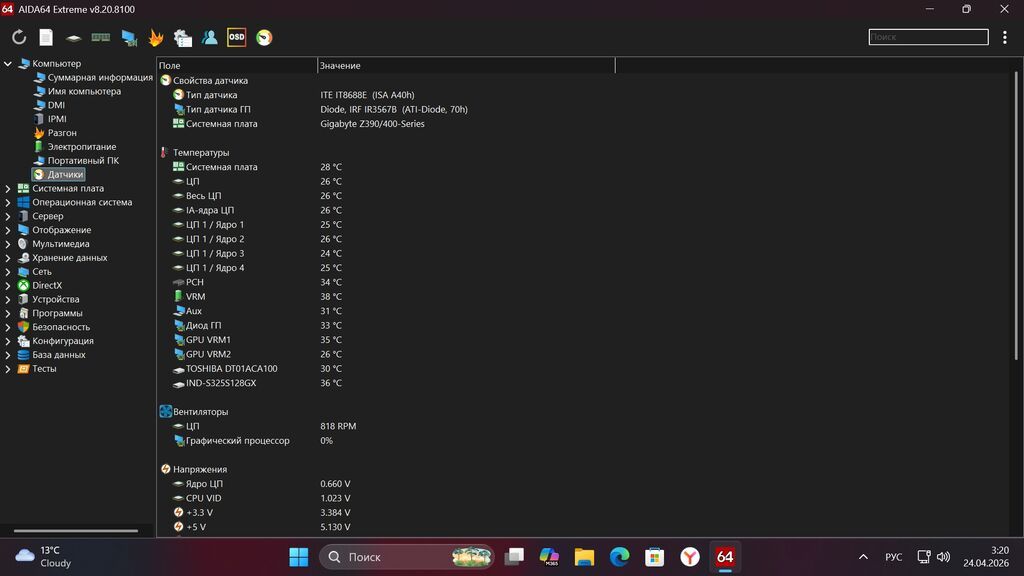The height and width of the screenshot is (576, 1024).
Task: Open File Explorer from the taskbar
Action: click(584, 557)
